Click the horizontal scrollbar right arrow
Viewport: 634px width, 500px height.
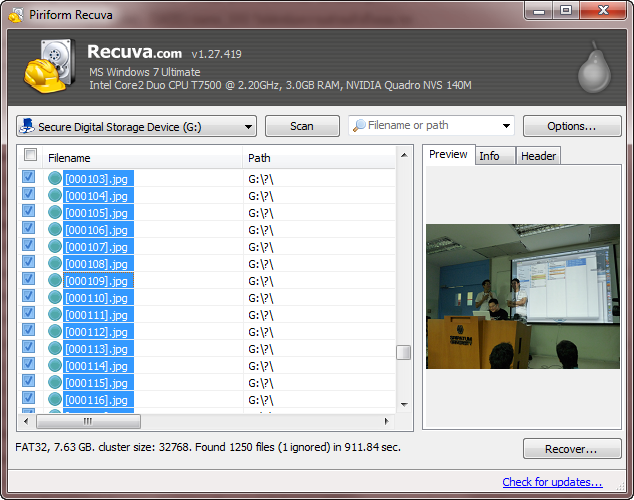click(x=387, y=422)
